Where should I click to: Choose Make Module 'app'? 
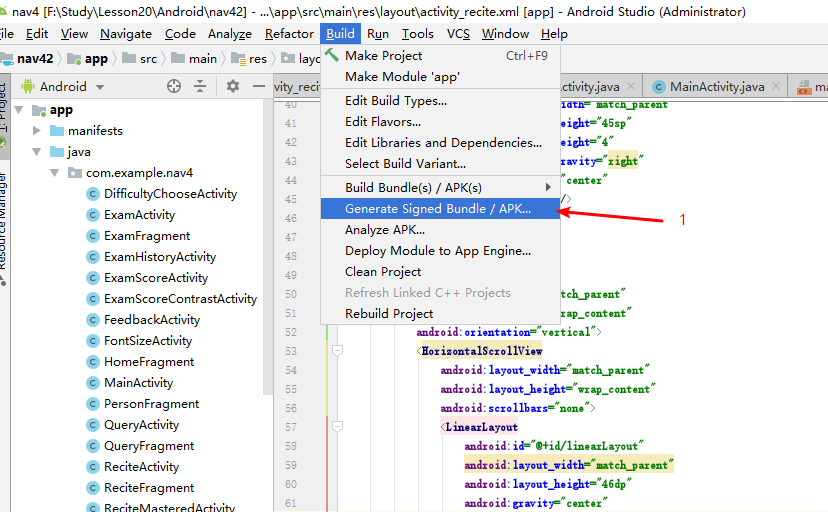(x=440, y=77)
